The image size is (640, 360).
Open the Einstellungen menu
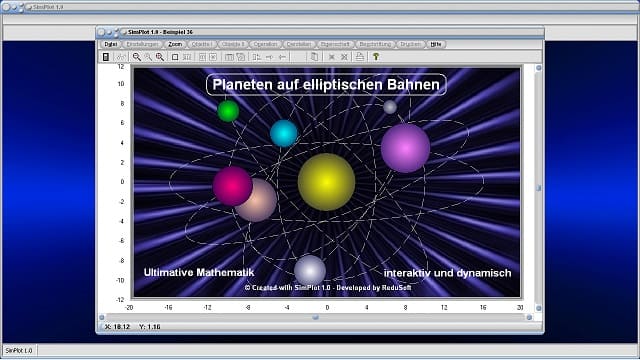(142, 44)
